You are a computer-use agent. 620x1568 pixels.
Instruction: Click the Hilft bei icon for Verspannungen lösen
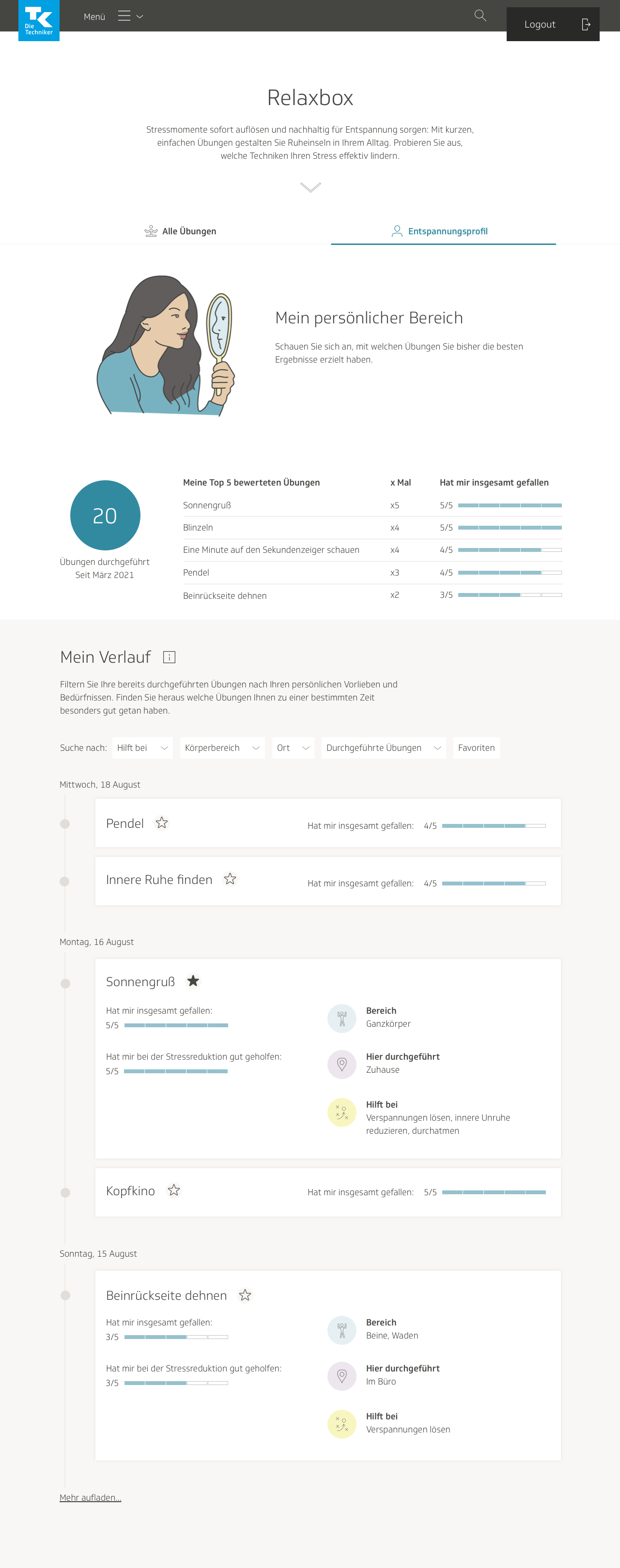[x=341, y=1424]
